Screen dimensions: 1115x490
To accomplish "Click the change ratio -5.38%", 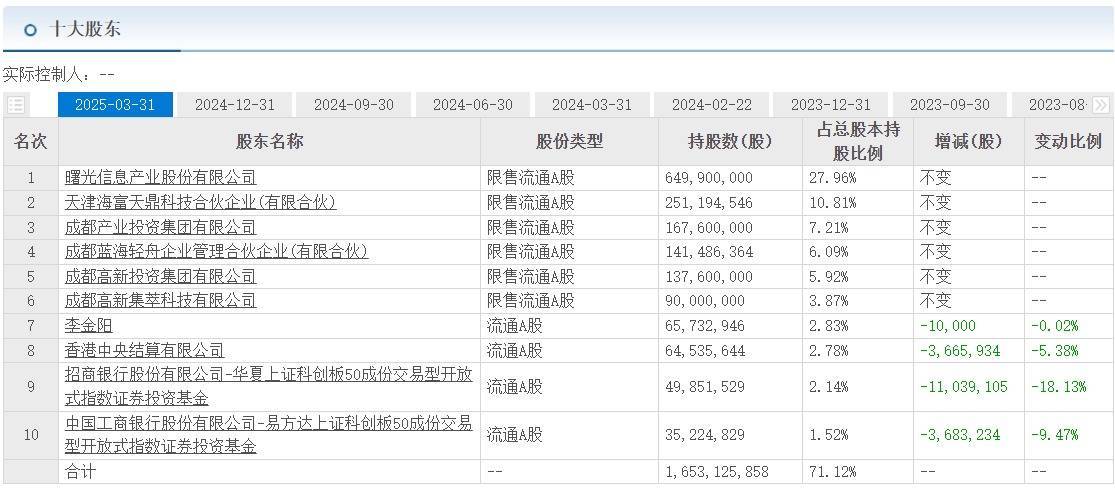I will 1055,351.
